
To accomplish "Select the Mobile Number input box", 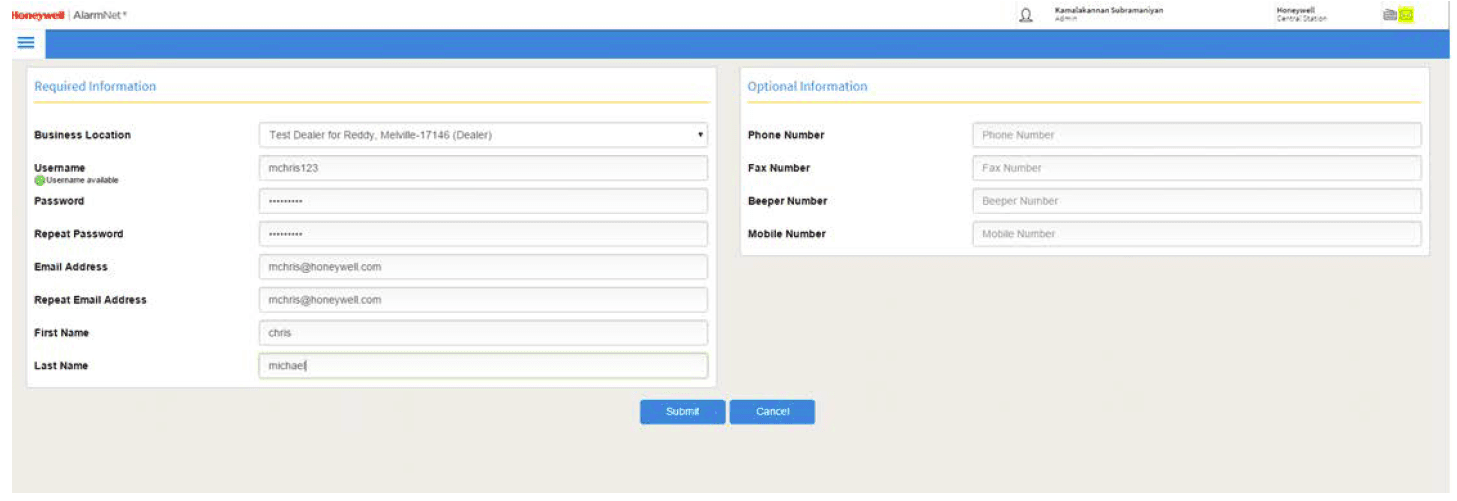I will point(1195,234).
